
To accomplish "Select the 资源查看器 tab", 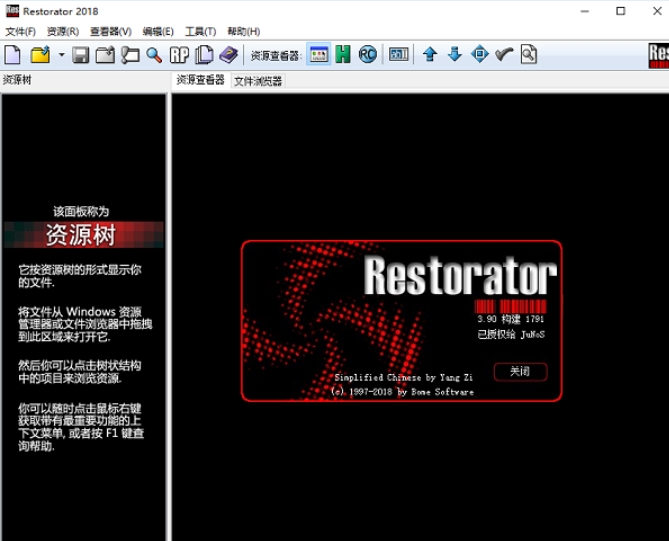I will coord(200,80).
